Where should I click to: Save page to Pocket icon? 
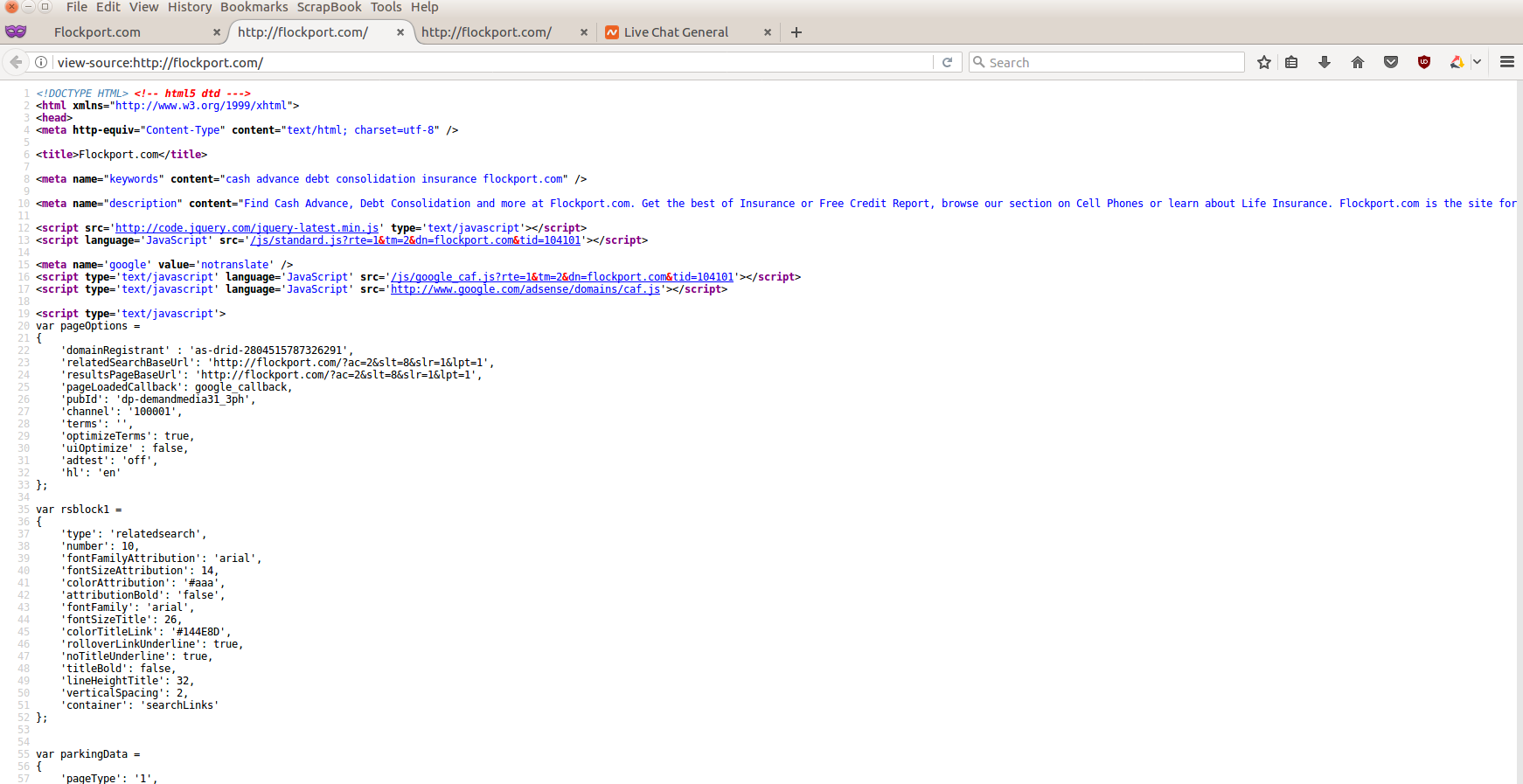1391,62
